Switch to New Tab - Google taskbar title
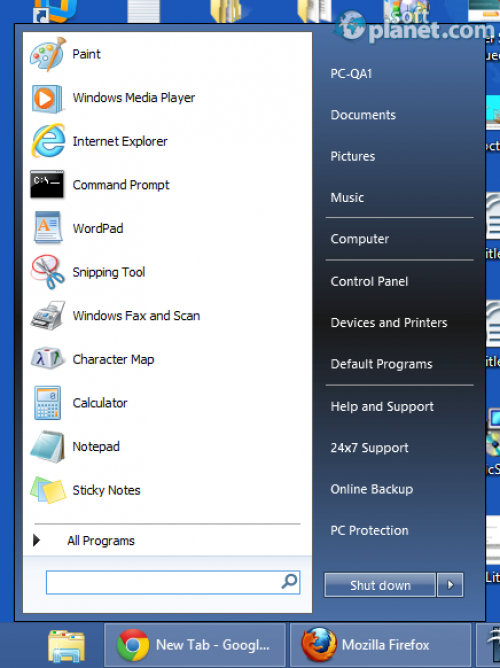The height and width of the screenshot is (668, 500). (x=213, y=645)
